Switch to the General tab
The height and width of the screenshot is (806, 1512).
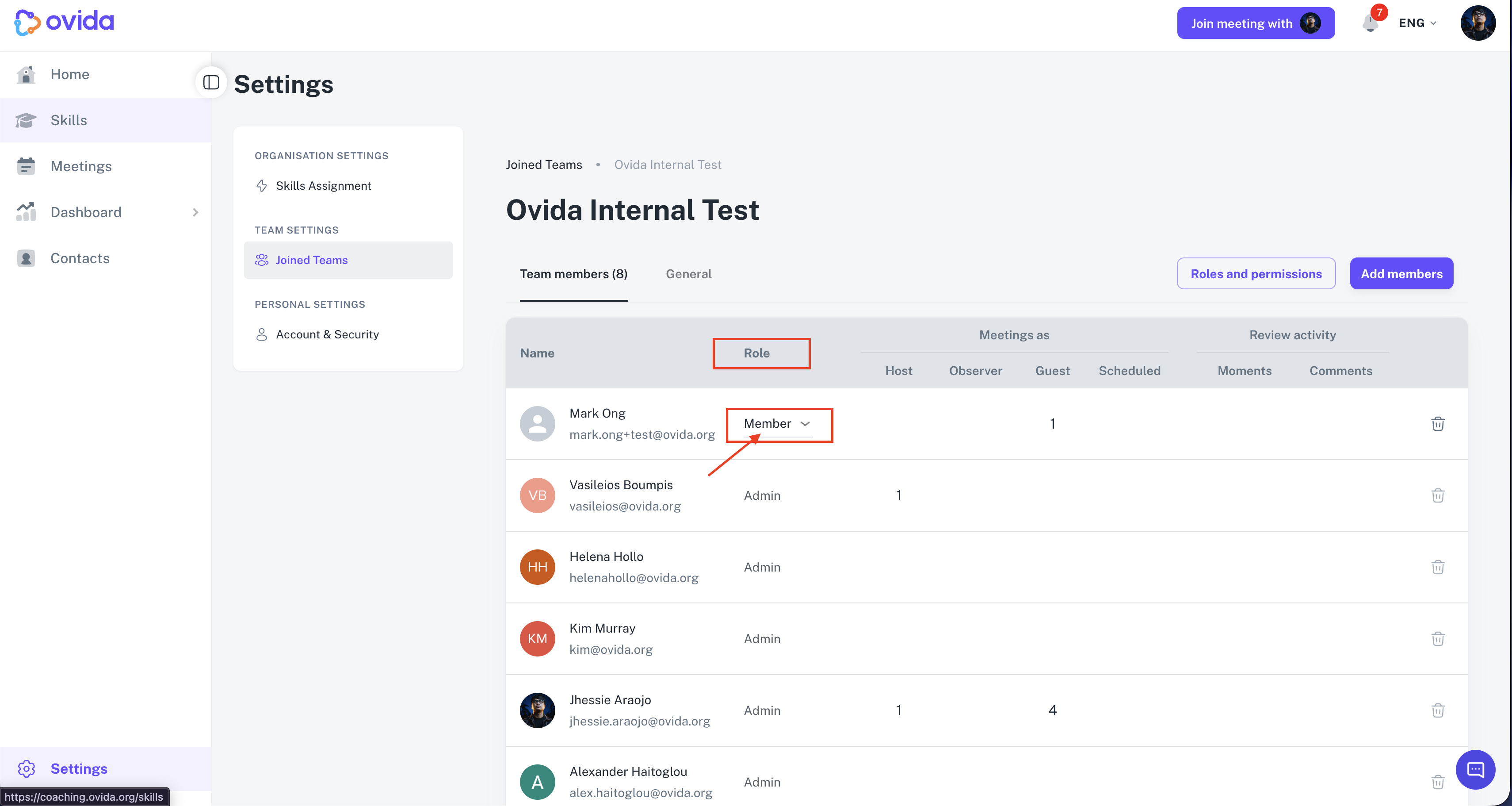pos(688,274)
